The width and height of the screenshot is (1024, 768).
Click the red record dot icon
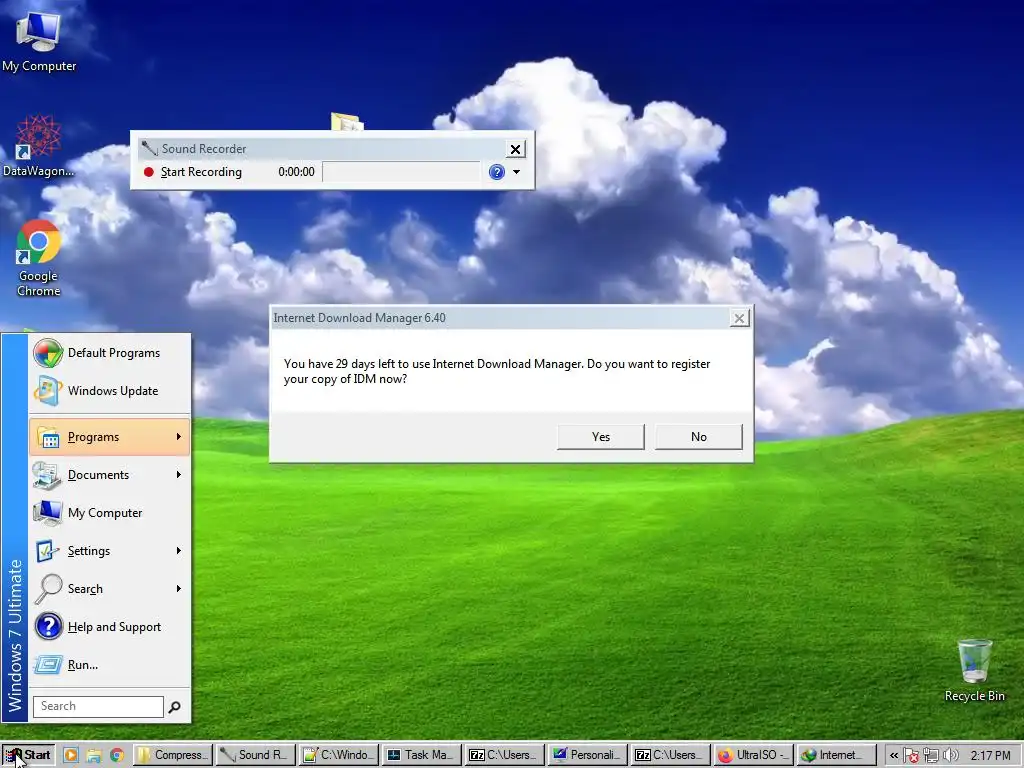(148, 172)
